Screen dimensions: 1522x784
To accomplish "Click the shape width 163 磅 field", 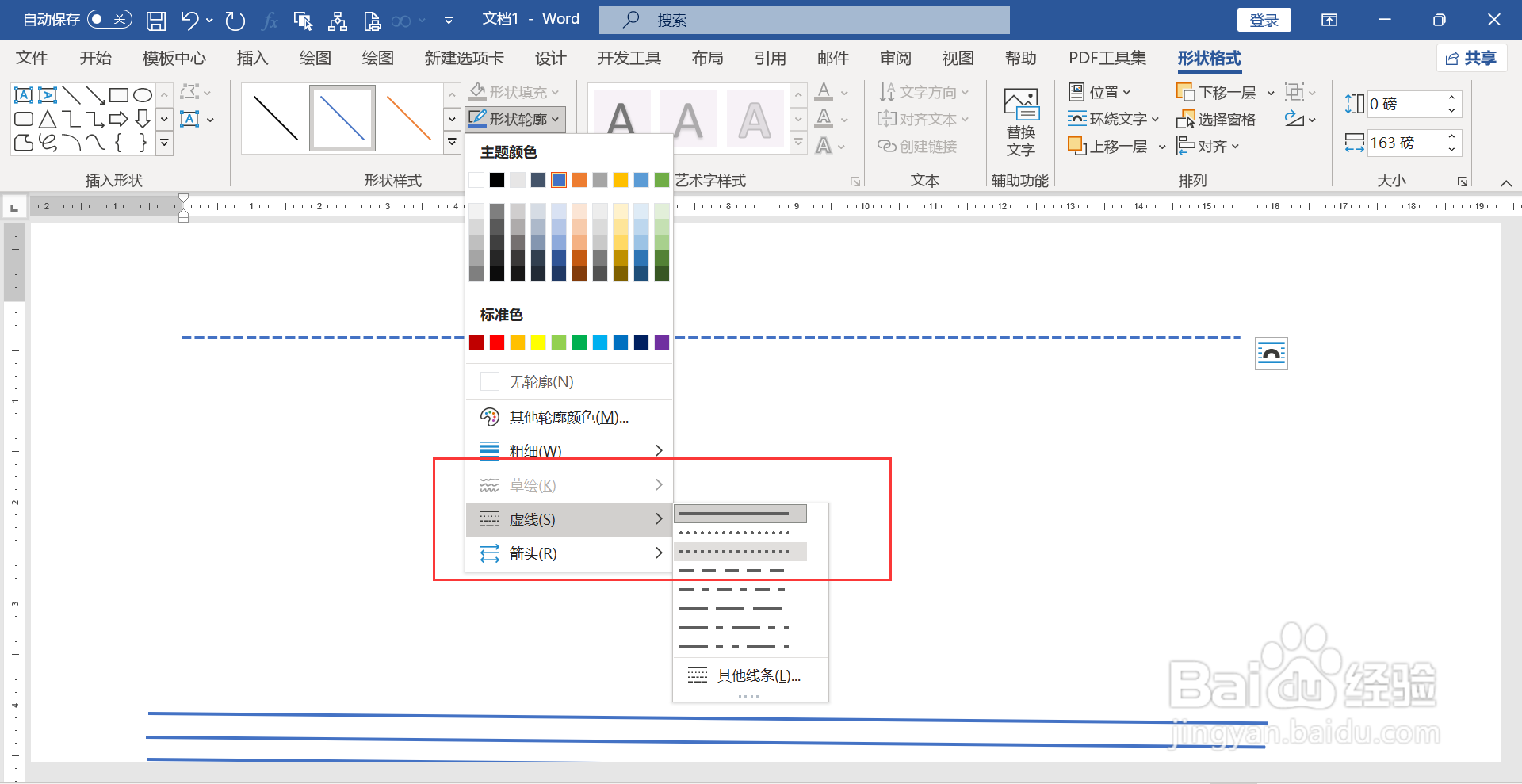I will [x=1405, y=143].
